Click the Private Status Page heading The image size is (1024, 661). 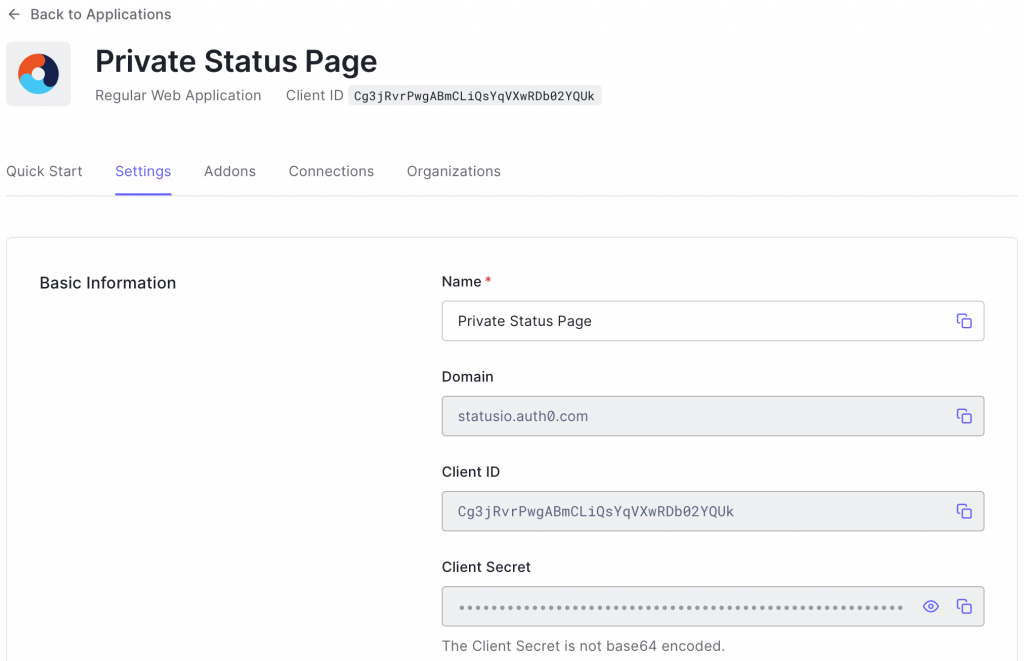(x=236, y=61)
